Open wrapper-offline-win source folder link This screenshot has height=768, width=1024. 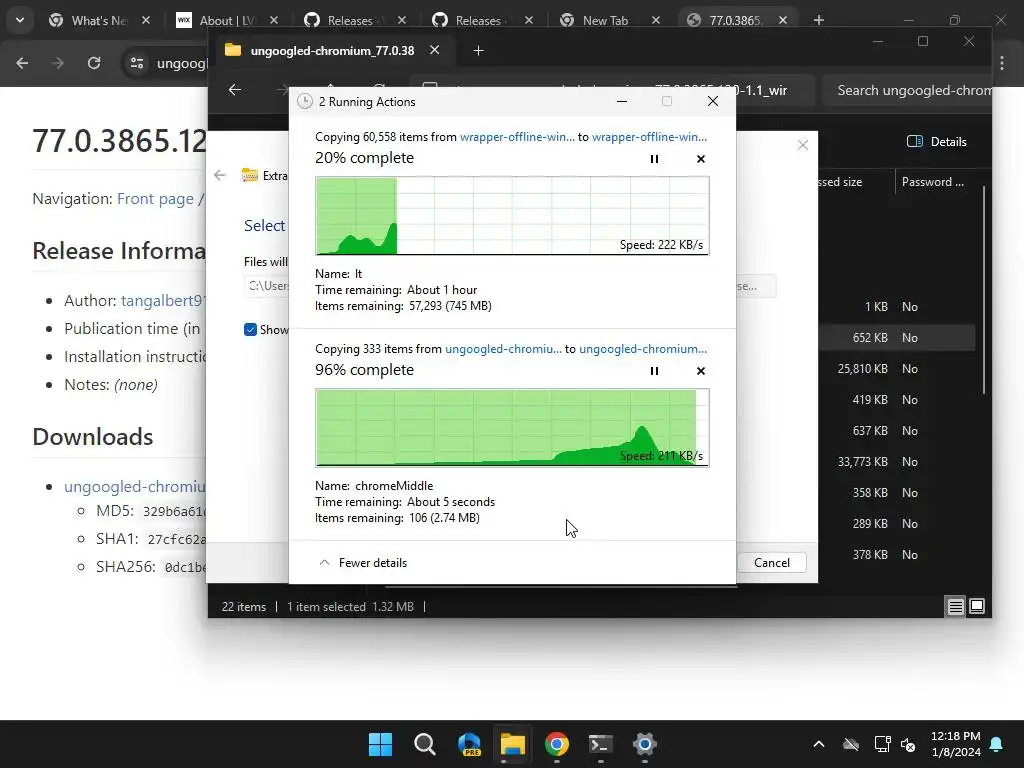(x=517, y=136)
